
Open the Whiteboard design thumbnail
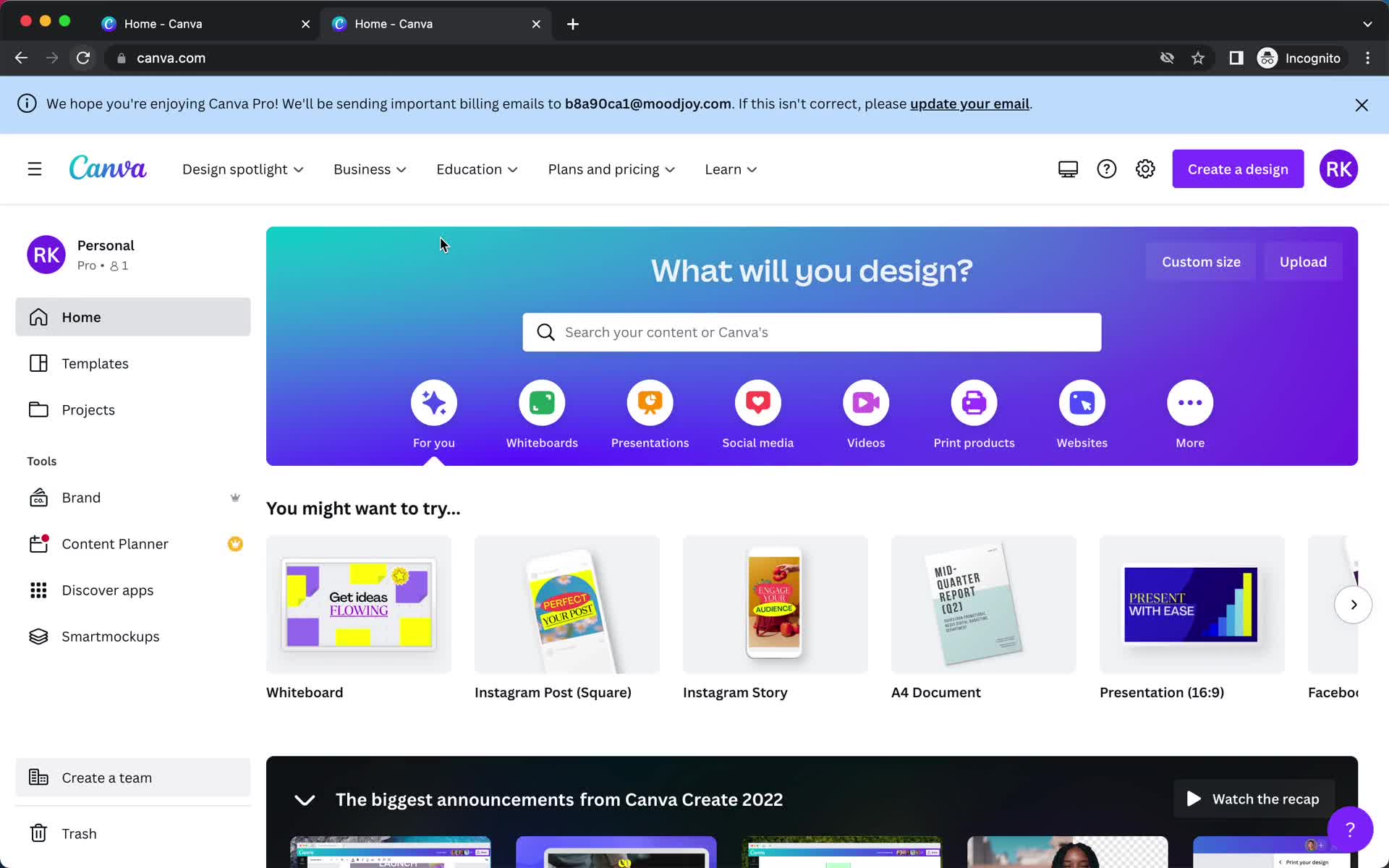pyautogui.click(x=359, y=605)
